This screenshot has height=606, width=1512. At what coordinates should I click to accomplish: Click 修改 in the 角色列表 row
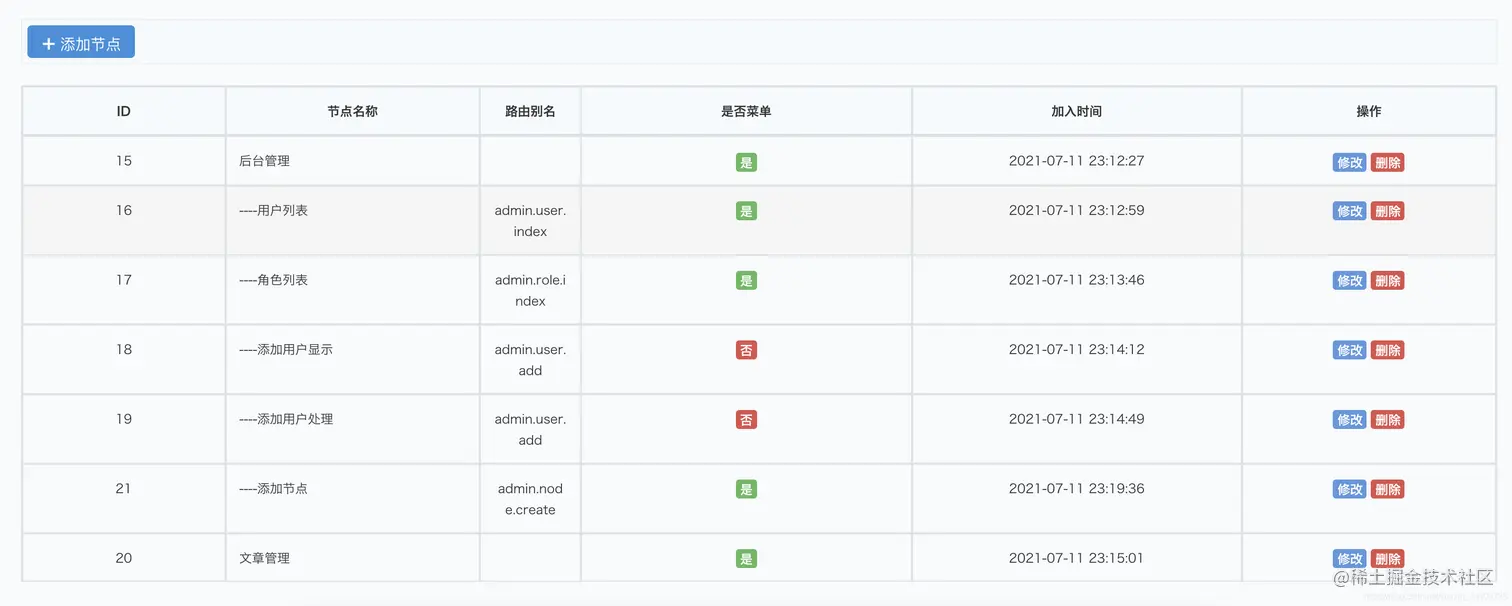click(1349, 281)
